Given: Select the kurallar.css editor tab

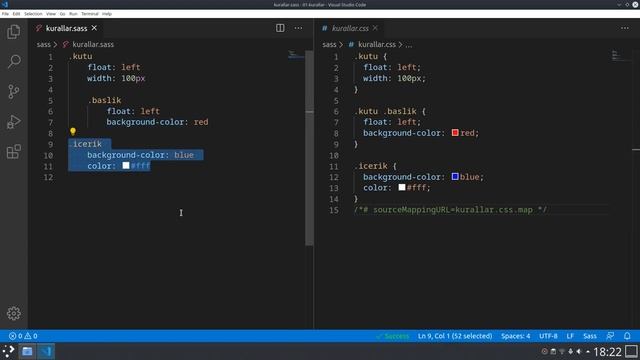Looking at the screenshot, I should 350,28.
